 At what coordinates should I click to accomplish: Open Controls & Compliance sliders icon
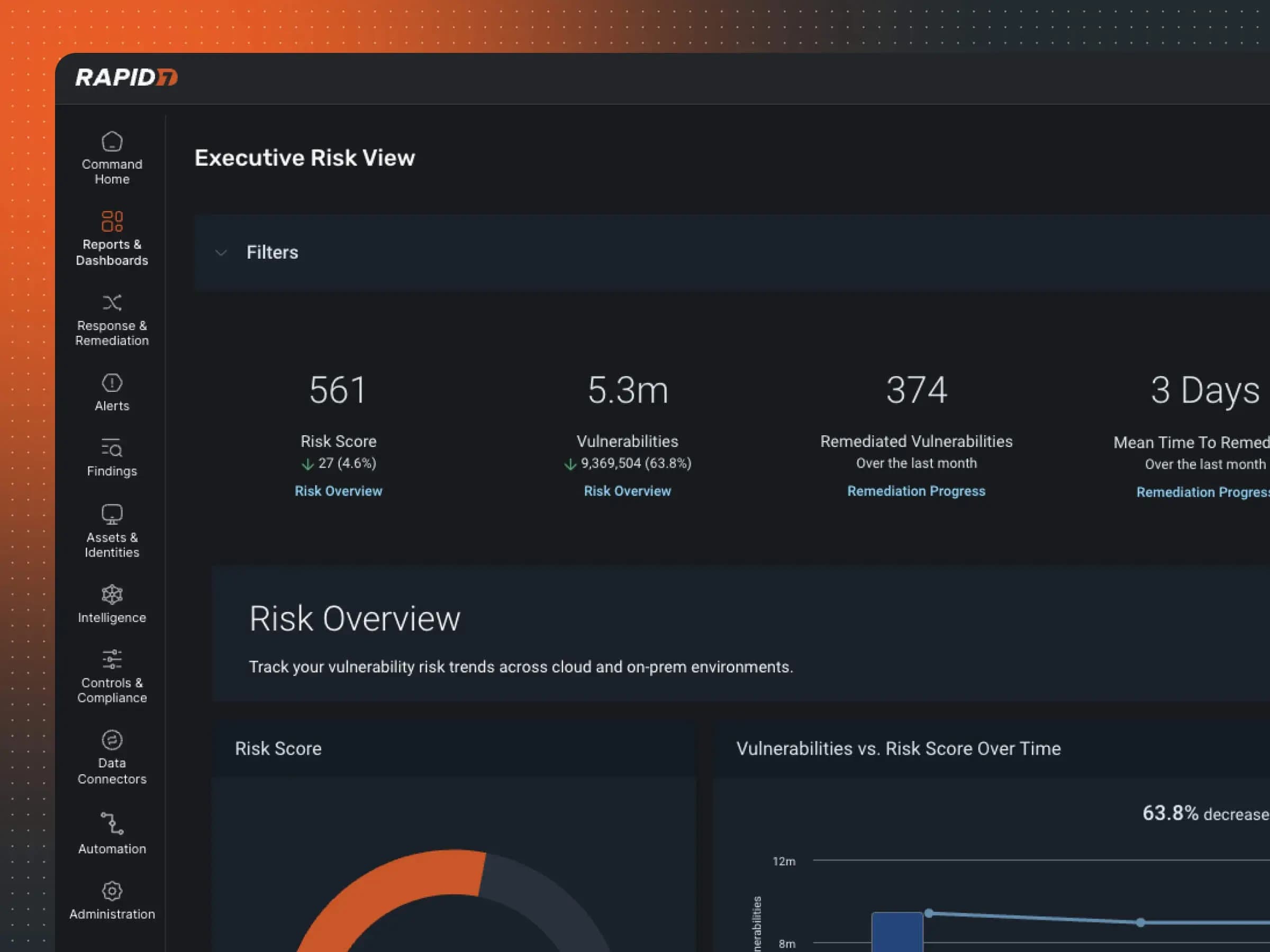point(112,660)
